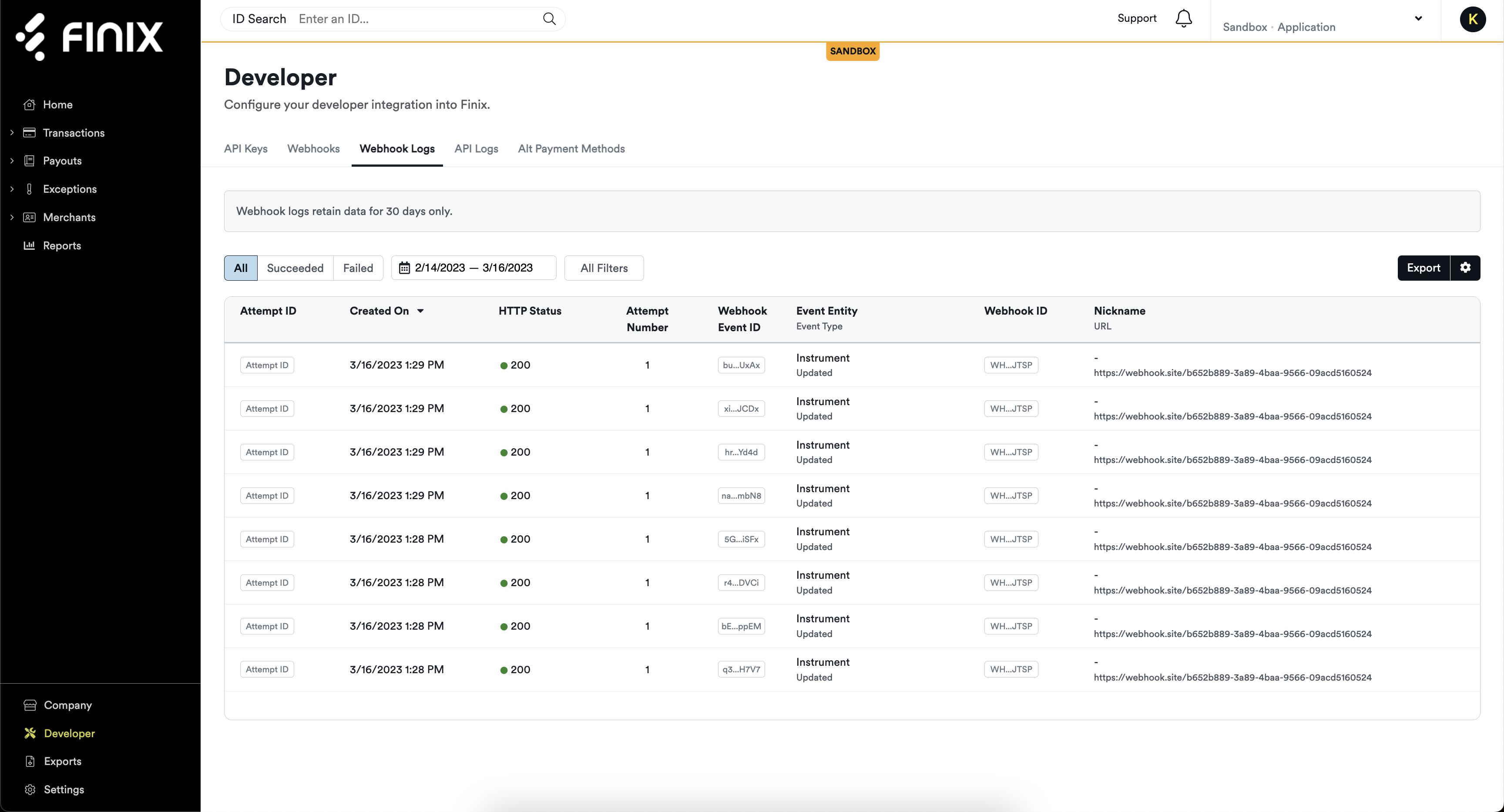1504x812 pixels.
Task: Click the Attempt ID column header
Action: 268,311
